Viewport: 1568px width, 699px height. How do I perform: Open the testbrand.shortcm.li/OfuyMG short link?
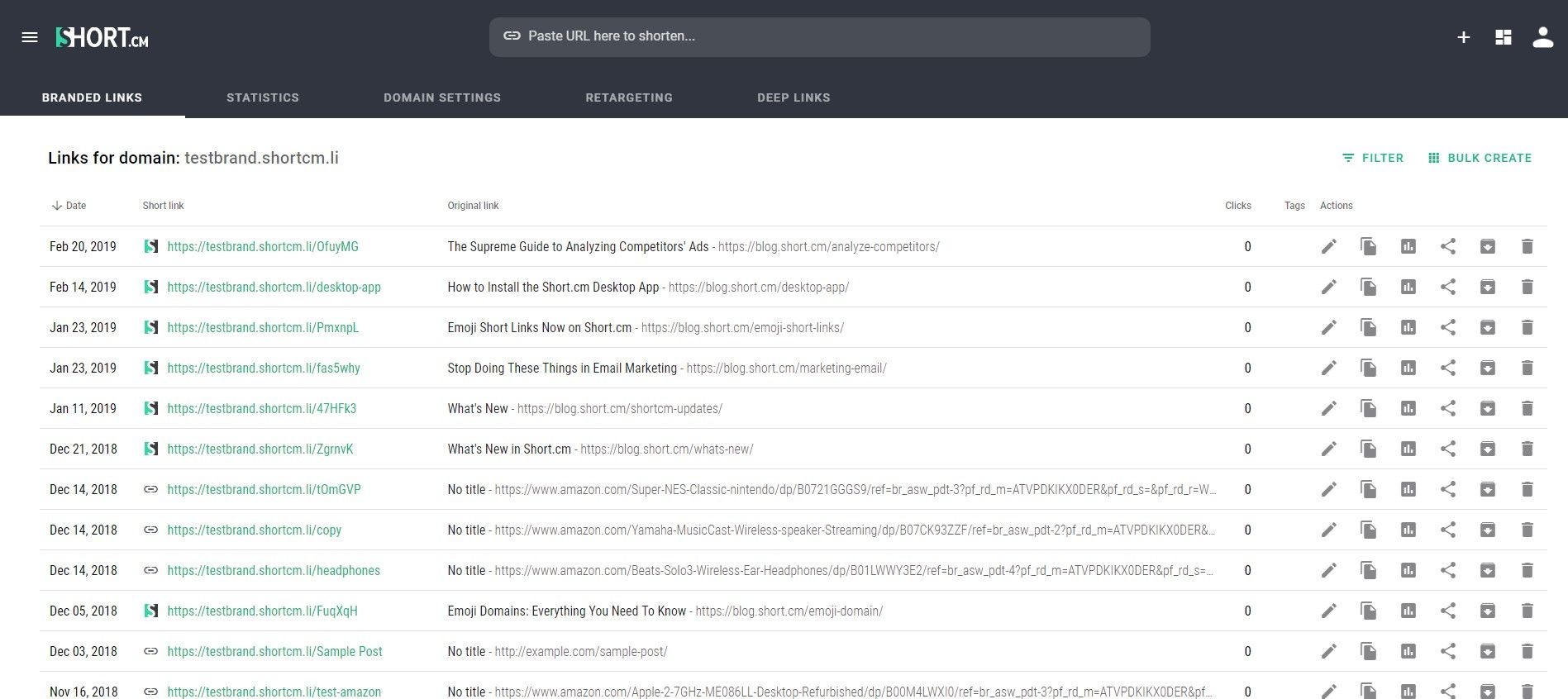tap(263, 246)
